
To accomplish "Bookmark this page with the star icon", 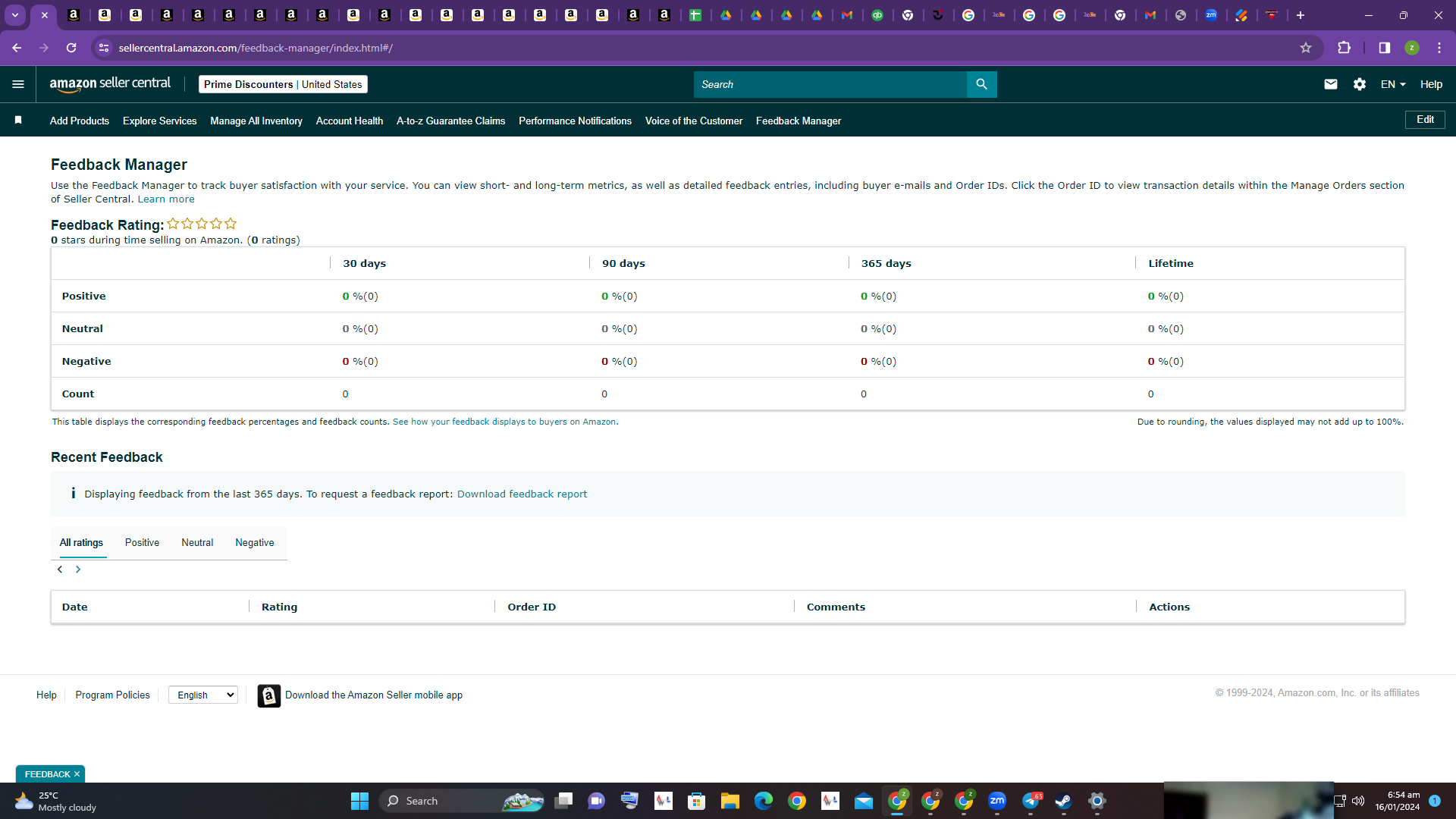I will pyautogui.click(x=1306, y=48).
